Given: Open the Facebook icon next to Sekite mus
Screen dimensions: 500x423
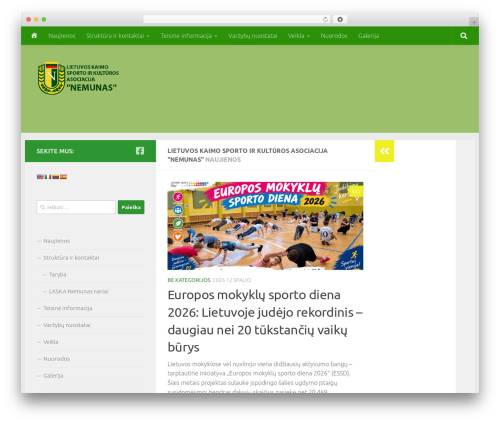Looking at the screenshot, I should [140, 151].
